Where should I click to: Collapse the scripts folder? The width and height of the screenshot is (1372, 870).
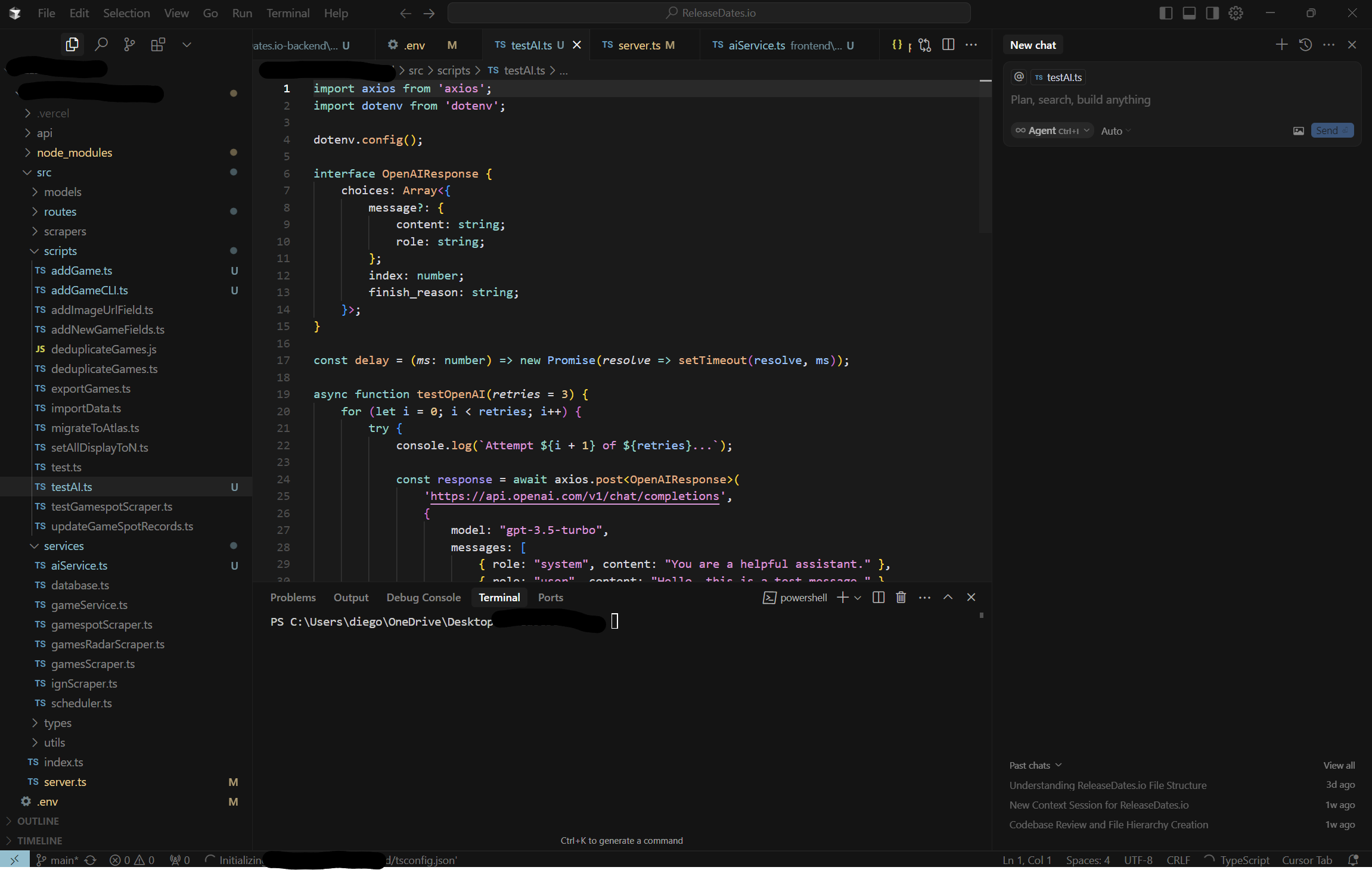[60, 251]
